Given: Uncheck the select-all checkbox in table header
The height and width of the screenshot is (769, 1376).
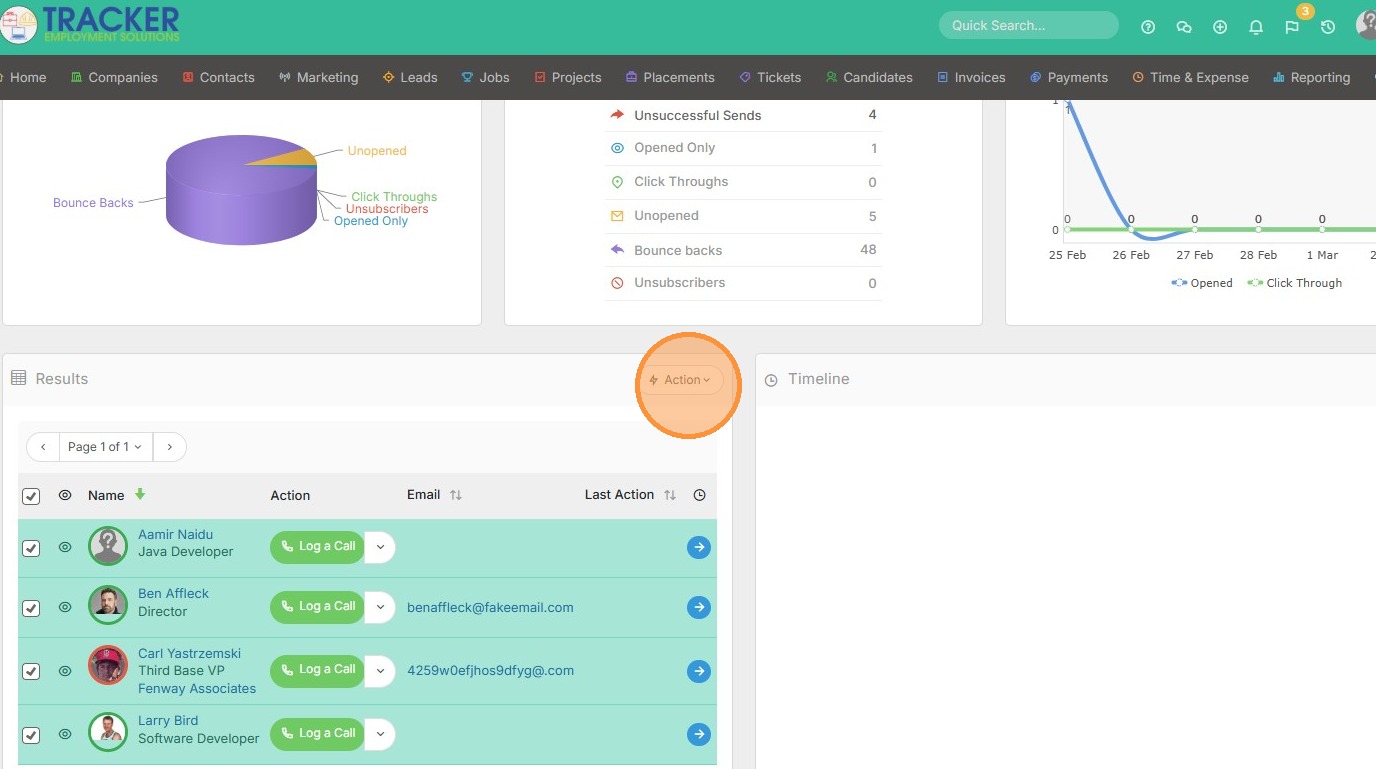Looking at the screenshot, I should pos(31,496).
